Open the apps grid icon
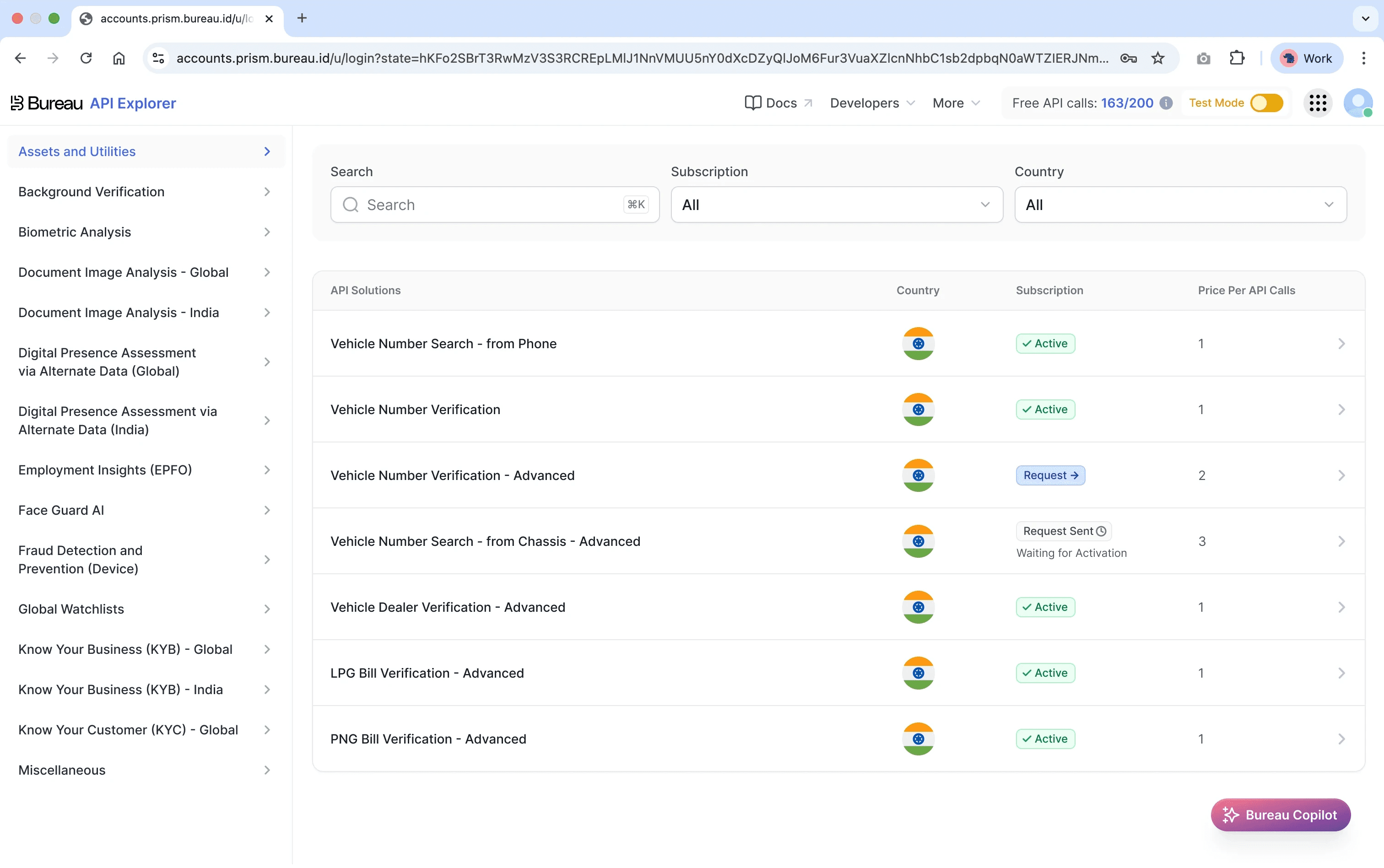Image resolution: width=1384 pixels, height=868 pixels. [1318, 103]
